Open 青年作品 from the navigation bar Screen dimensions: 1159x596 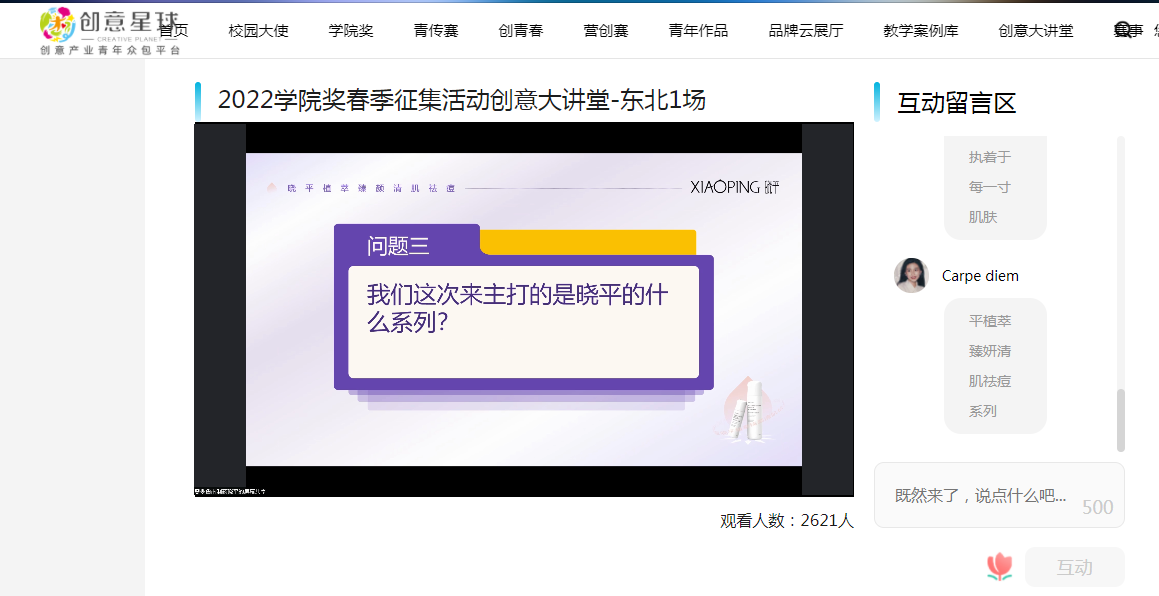coord(699,30)
